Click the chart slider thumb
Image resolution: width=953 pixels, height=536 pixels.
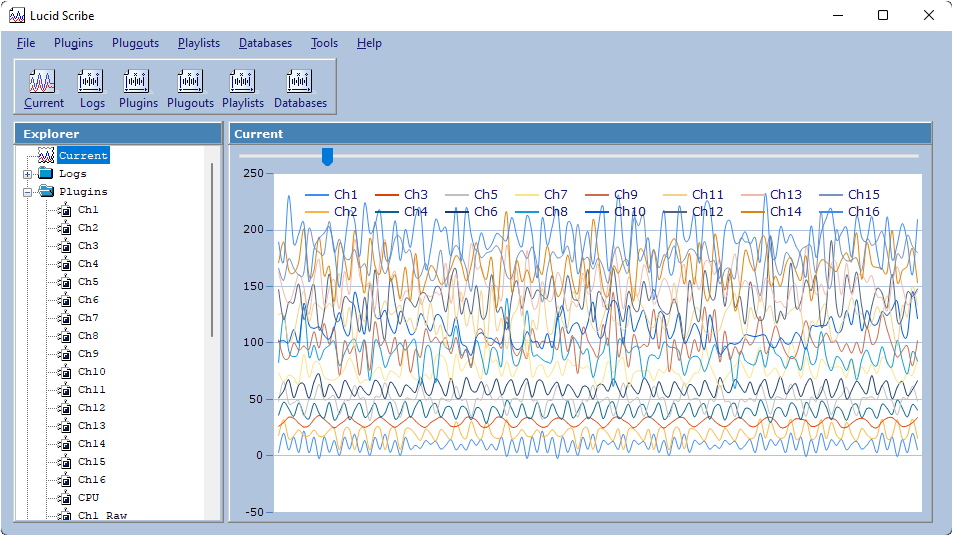(x=327, y=157)
